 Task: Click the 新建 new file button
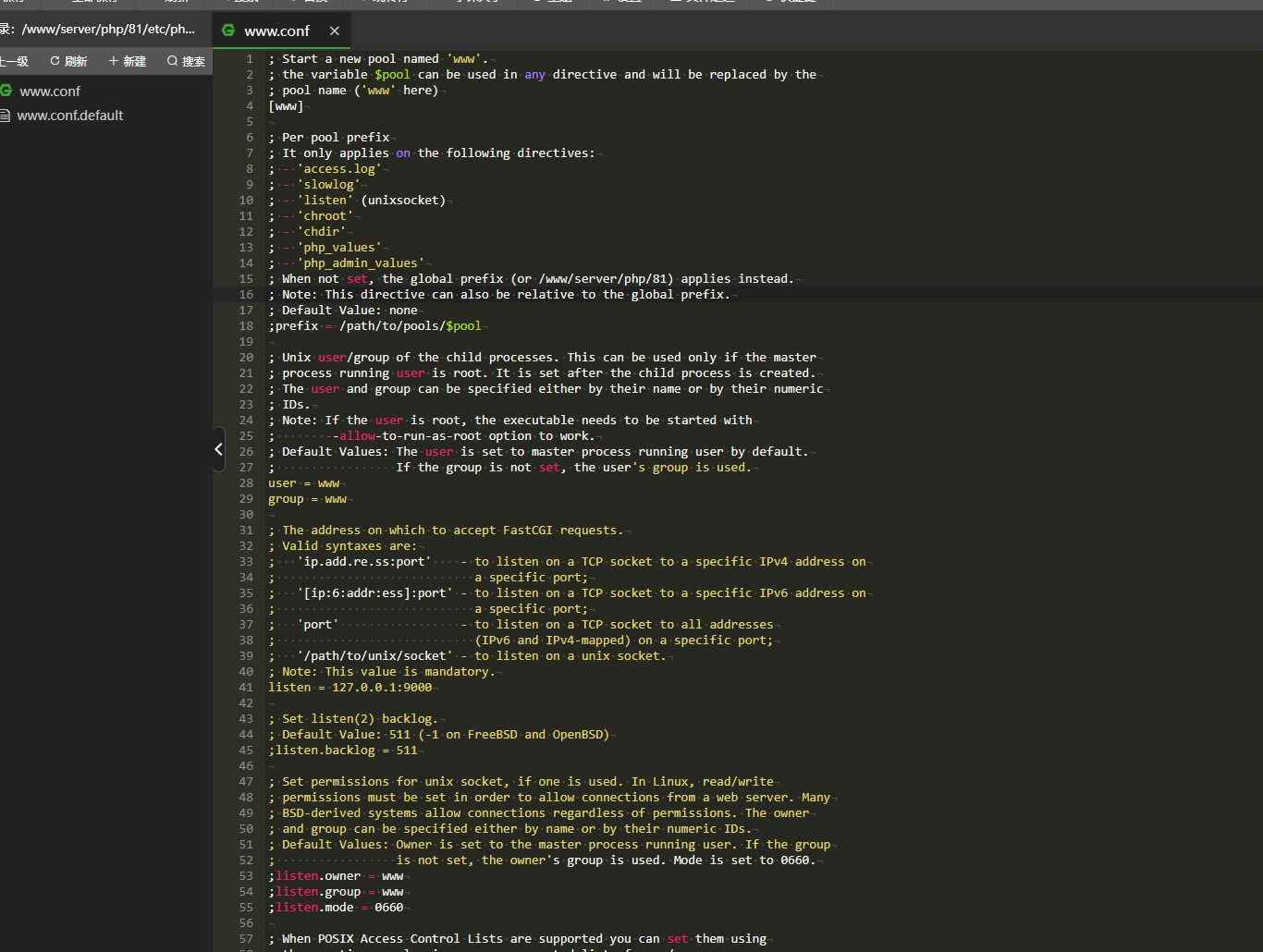pyautogui.click(x=128, y=61)
